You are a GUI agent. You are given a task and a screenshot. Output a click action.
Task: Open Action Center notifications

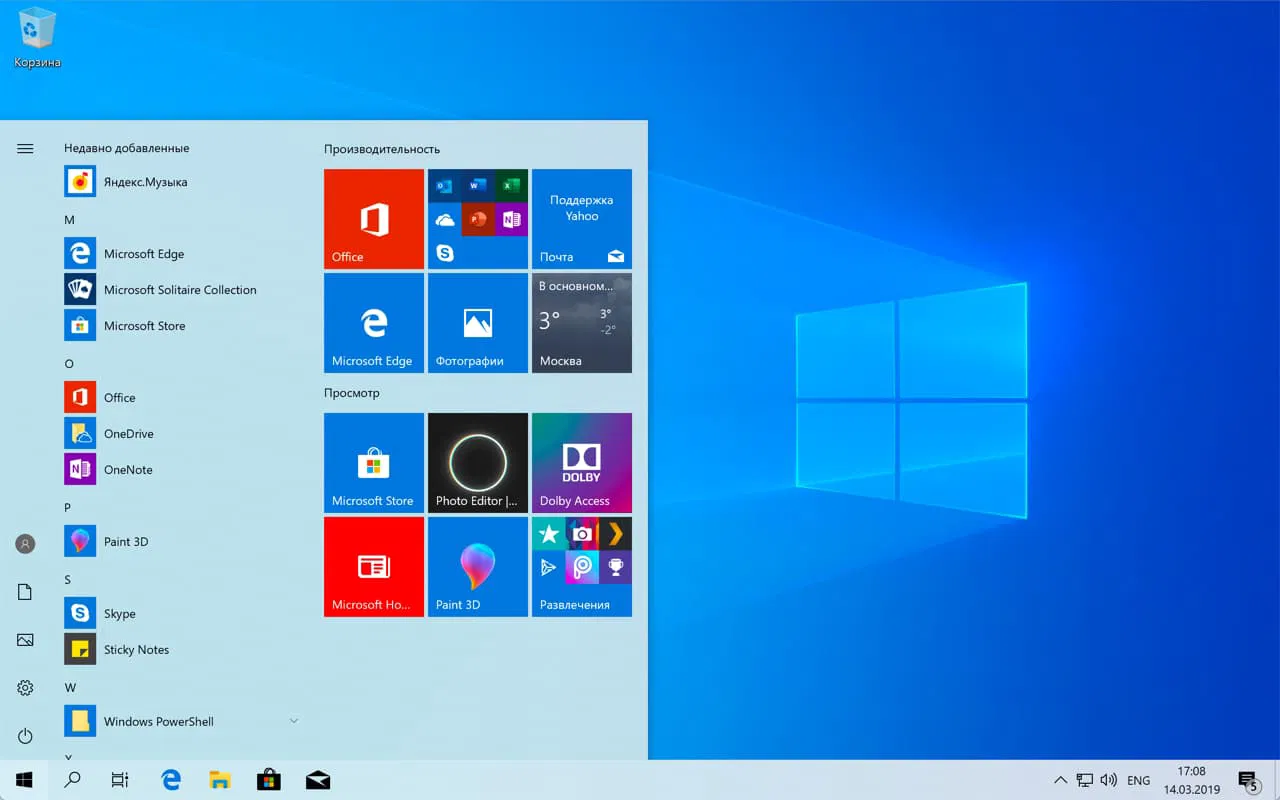point(1249,779)
